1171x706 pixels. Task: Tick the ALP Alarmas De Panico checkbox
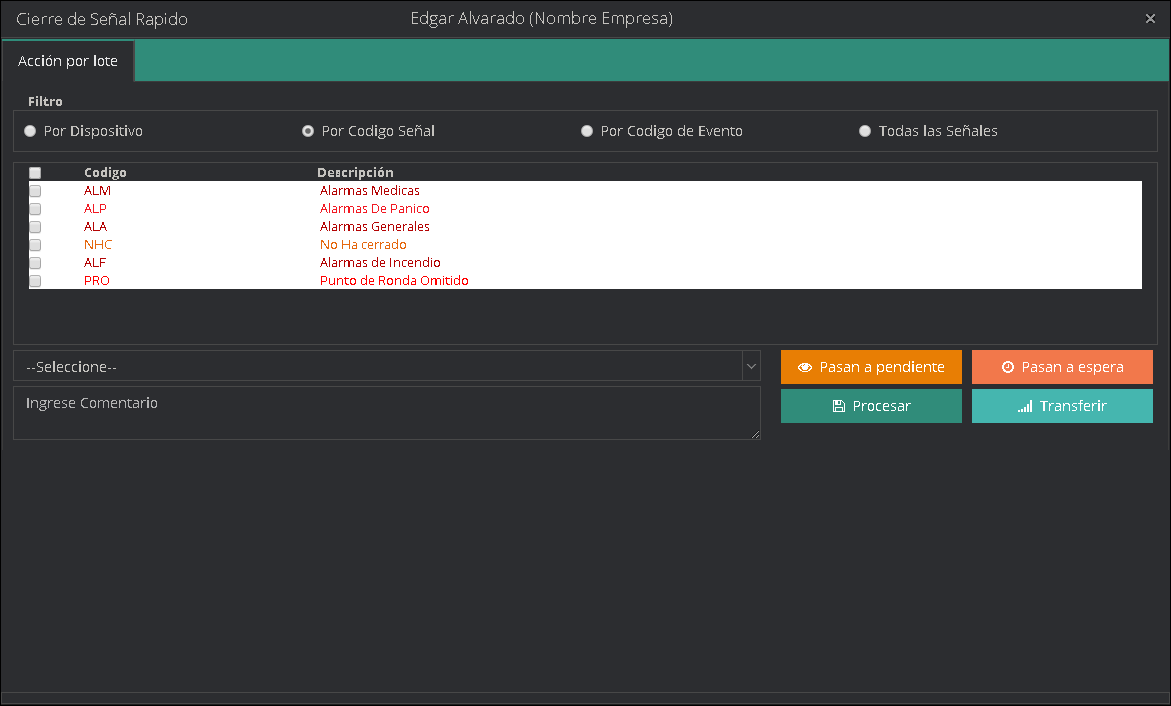(x=35, y=209)
